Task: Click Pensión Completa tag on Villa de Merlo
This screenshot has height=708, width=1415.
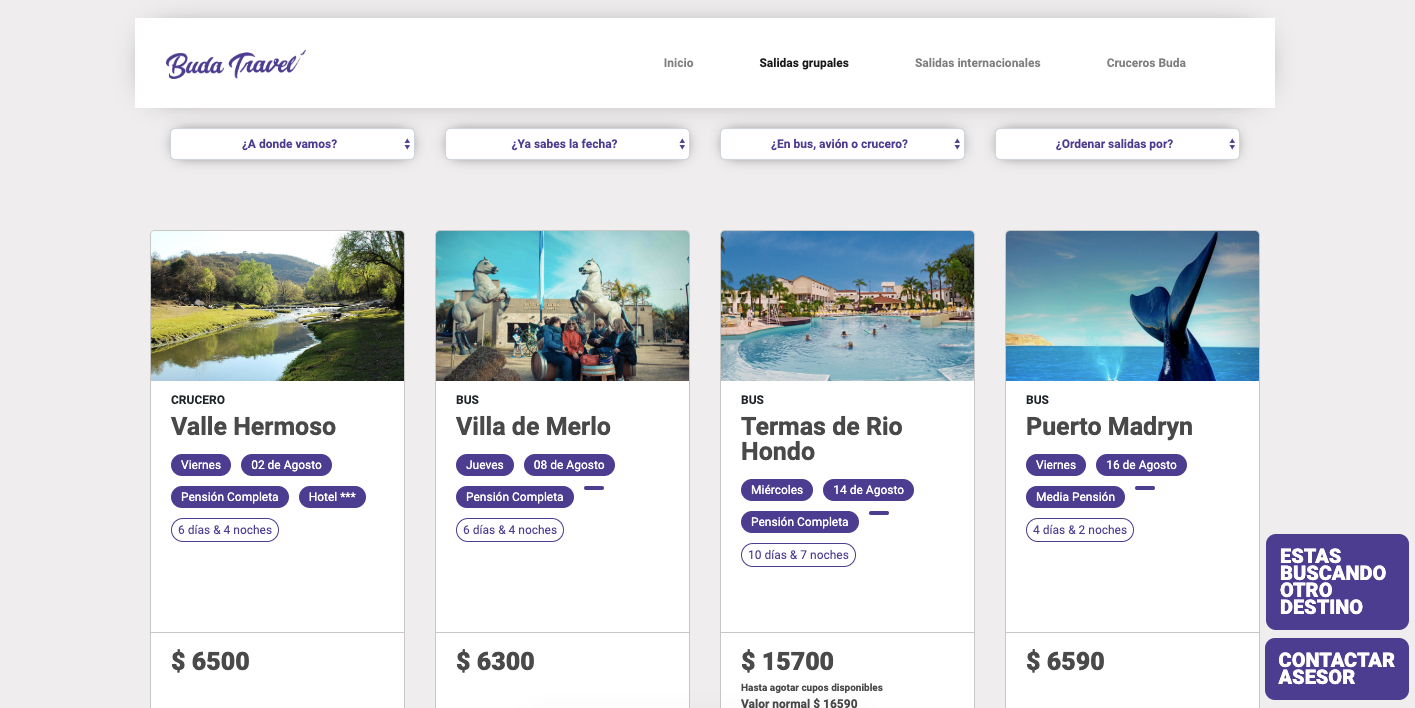Action: click(x=515, y=497)
